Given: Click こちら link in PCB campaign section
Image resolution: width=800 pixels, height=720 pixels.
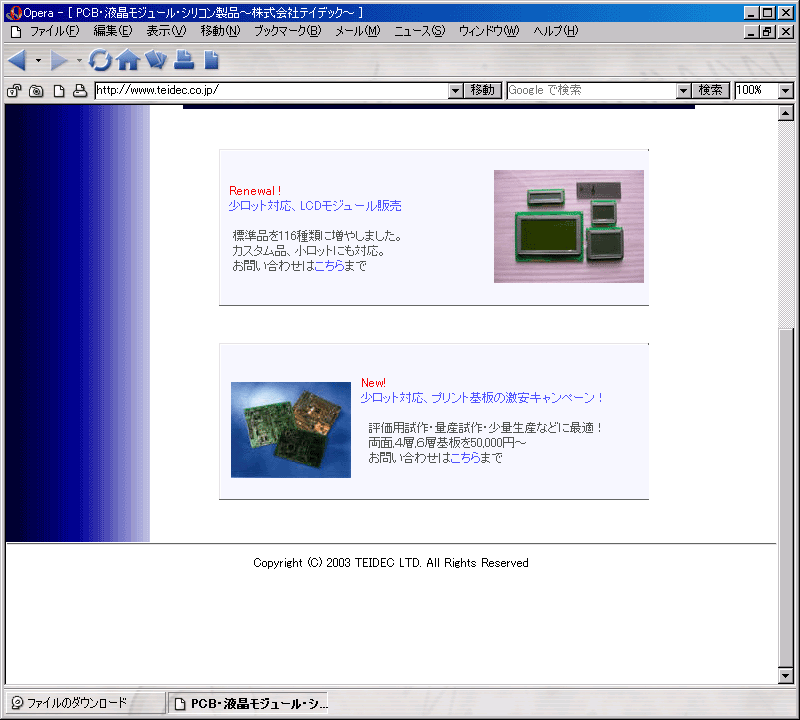Looking at the screenshot, I should click(465, 458).
